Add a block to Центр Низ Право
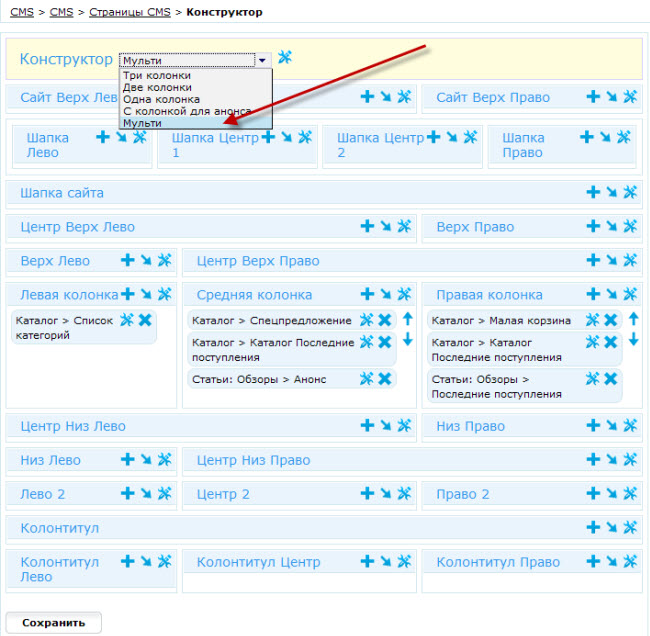Viewport: 650px width, 636px height. pyautogui.click(x=593, y=459)
